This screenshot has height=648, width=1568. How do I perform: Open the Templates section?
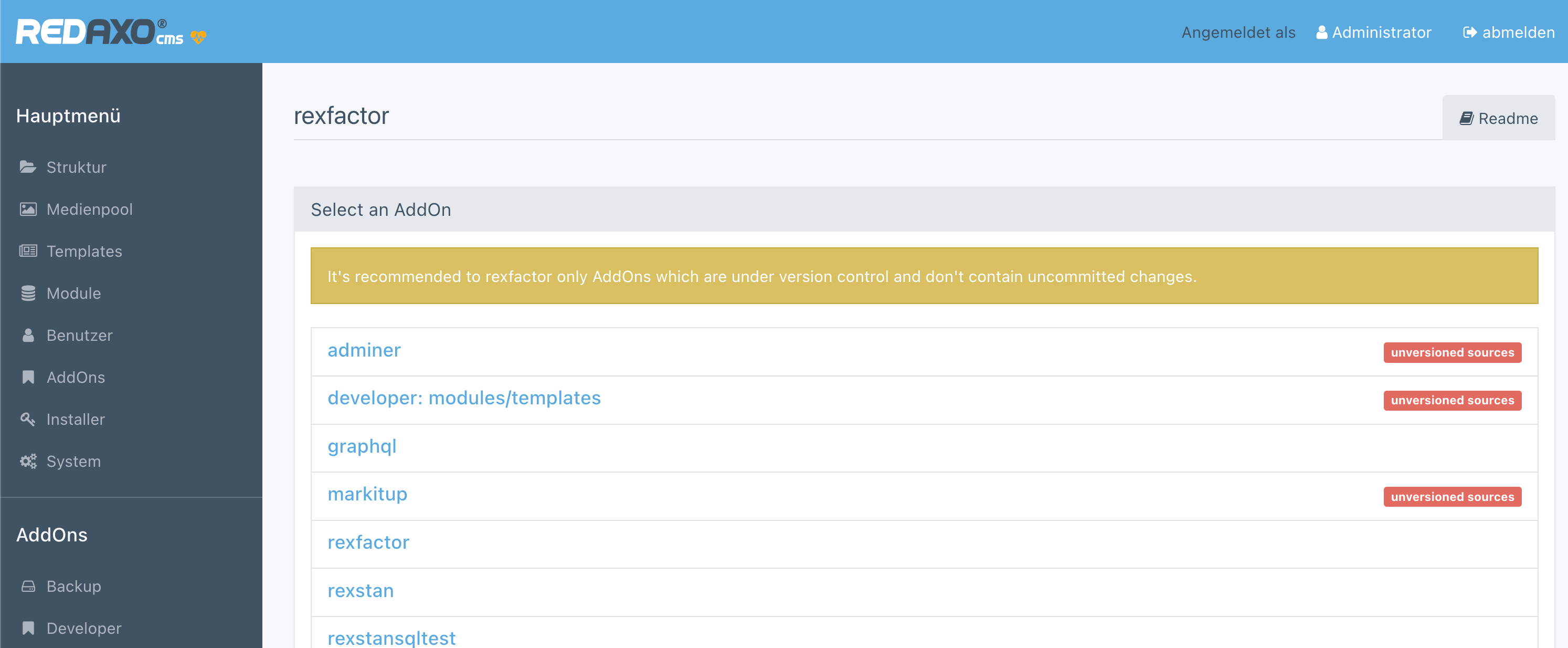coord(85,251)
